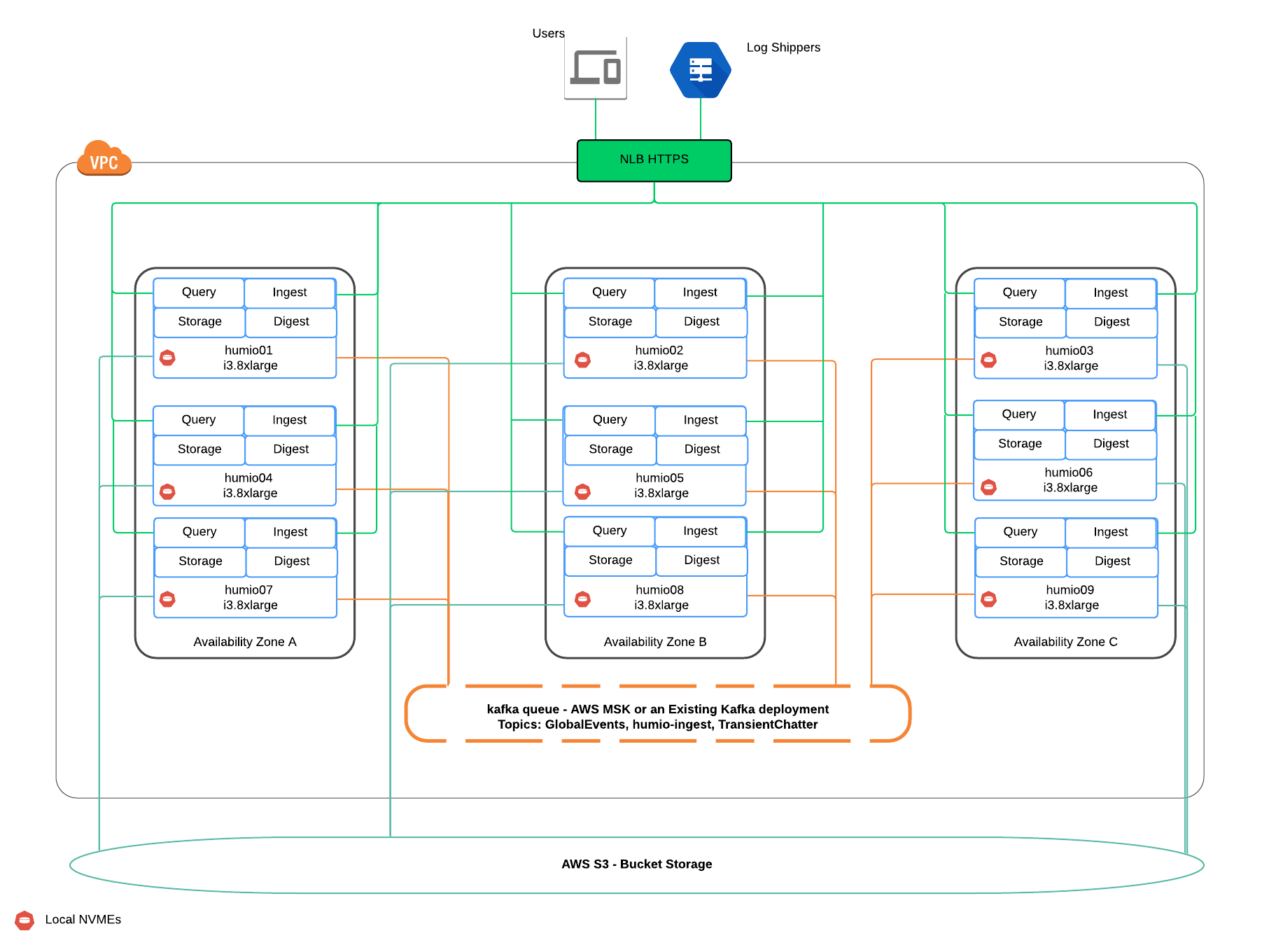Click the Availability Zone C label
The height and width of the screenshot is (952, 1262).
[x=1066, y=642]
